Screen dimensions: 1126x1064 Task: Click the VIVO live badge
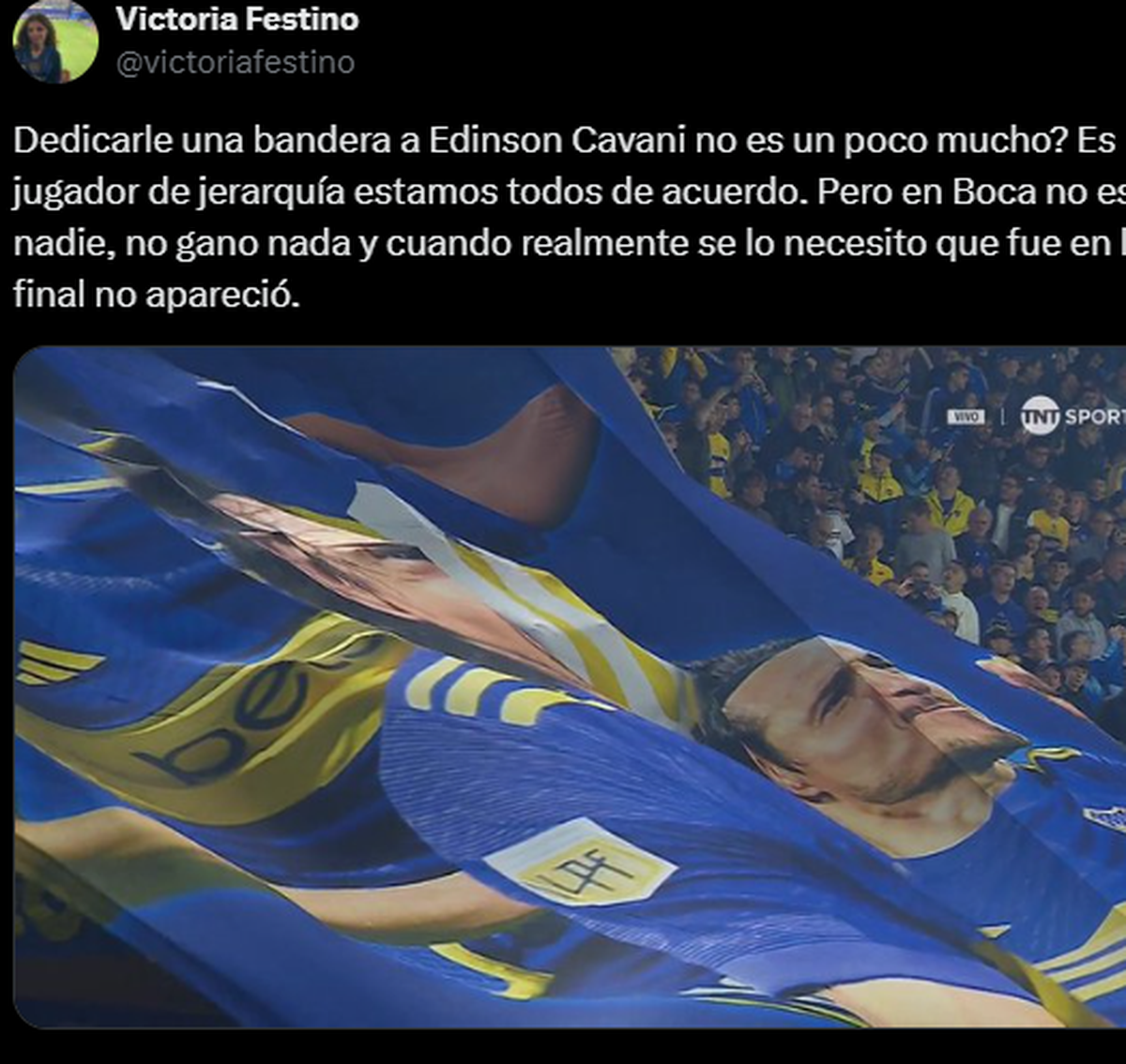966,416
